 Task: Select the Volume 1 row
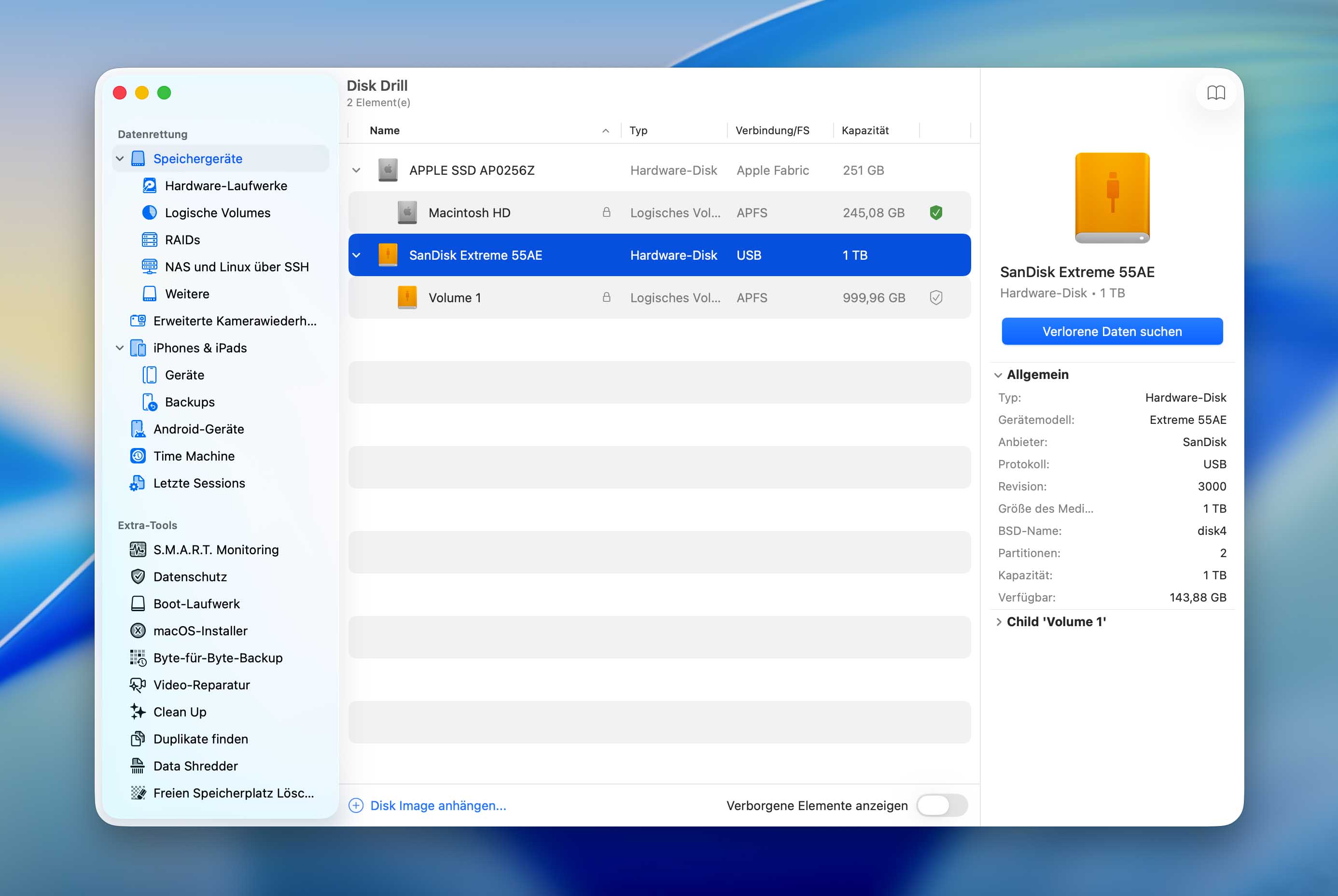coord(659,298)
